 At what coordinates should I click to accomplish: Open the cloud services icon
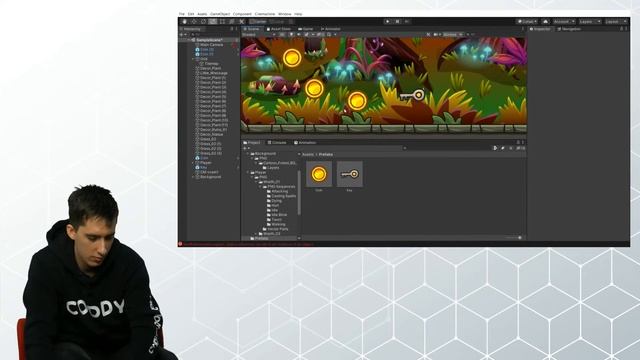(x=545, y=22)
